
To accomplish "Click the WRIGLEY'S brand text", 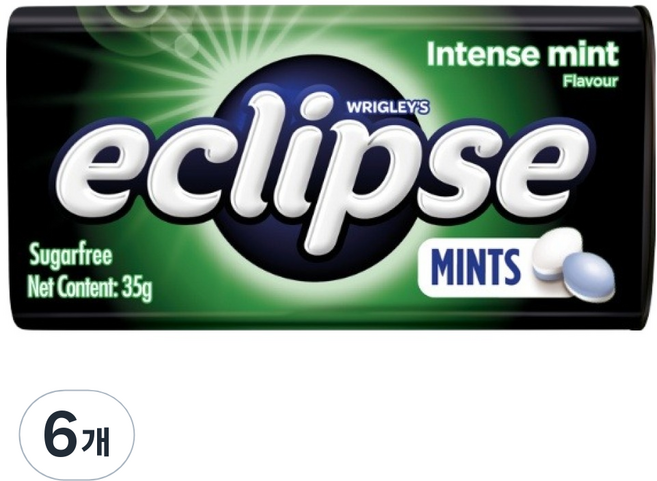I will pos(388,108).
